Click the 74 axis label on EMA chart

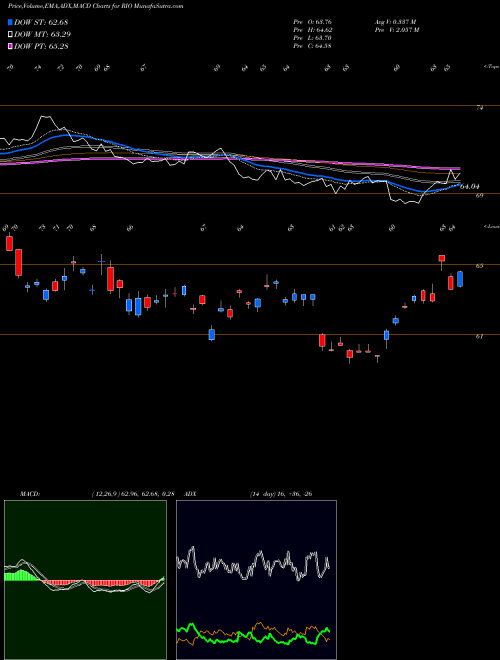480,108
